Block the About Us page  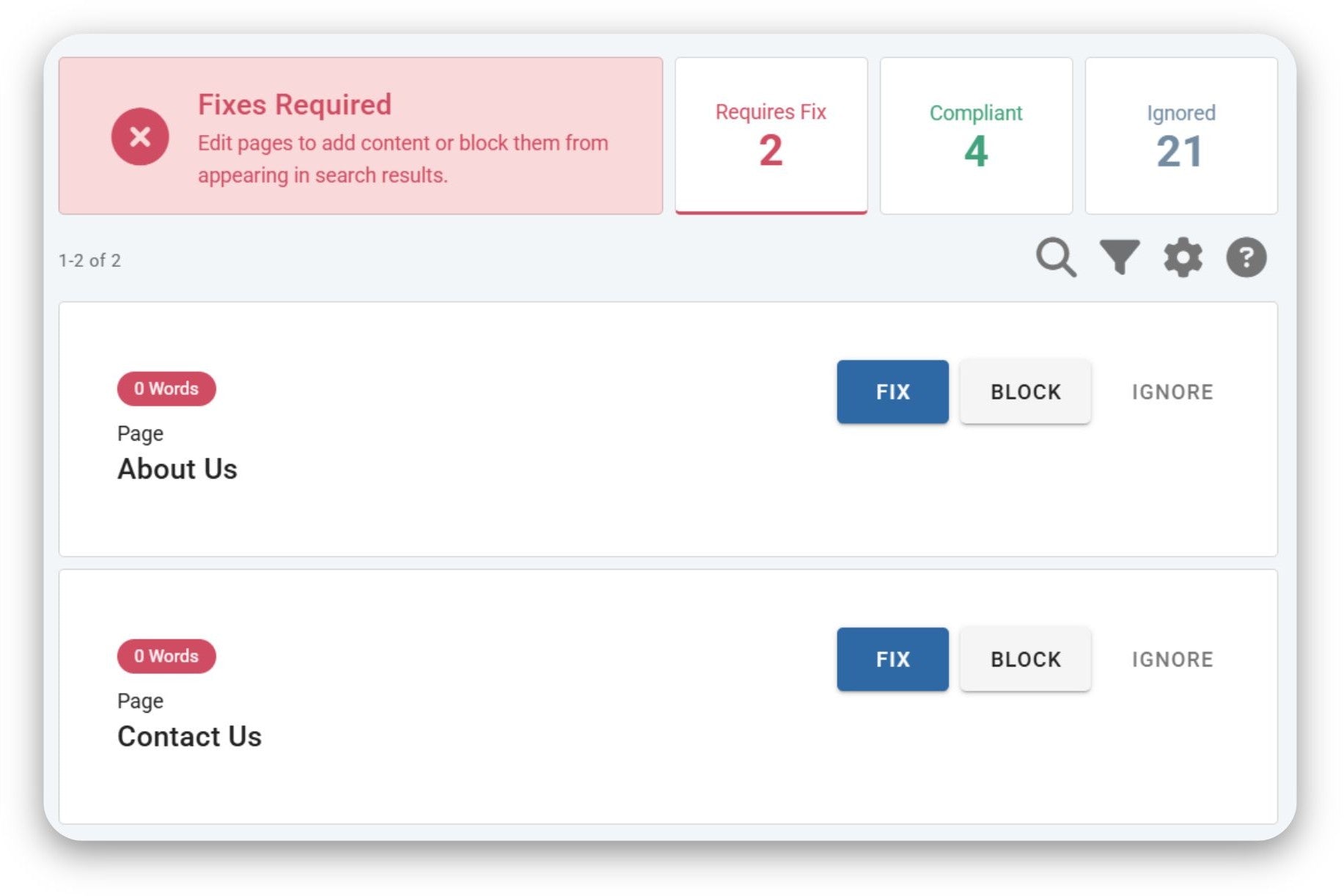point(1025,392)
